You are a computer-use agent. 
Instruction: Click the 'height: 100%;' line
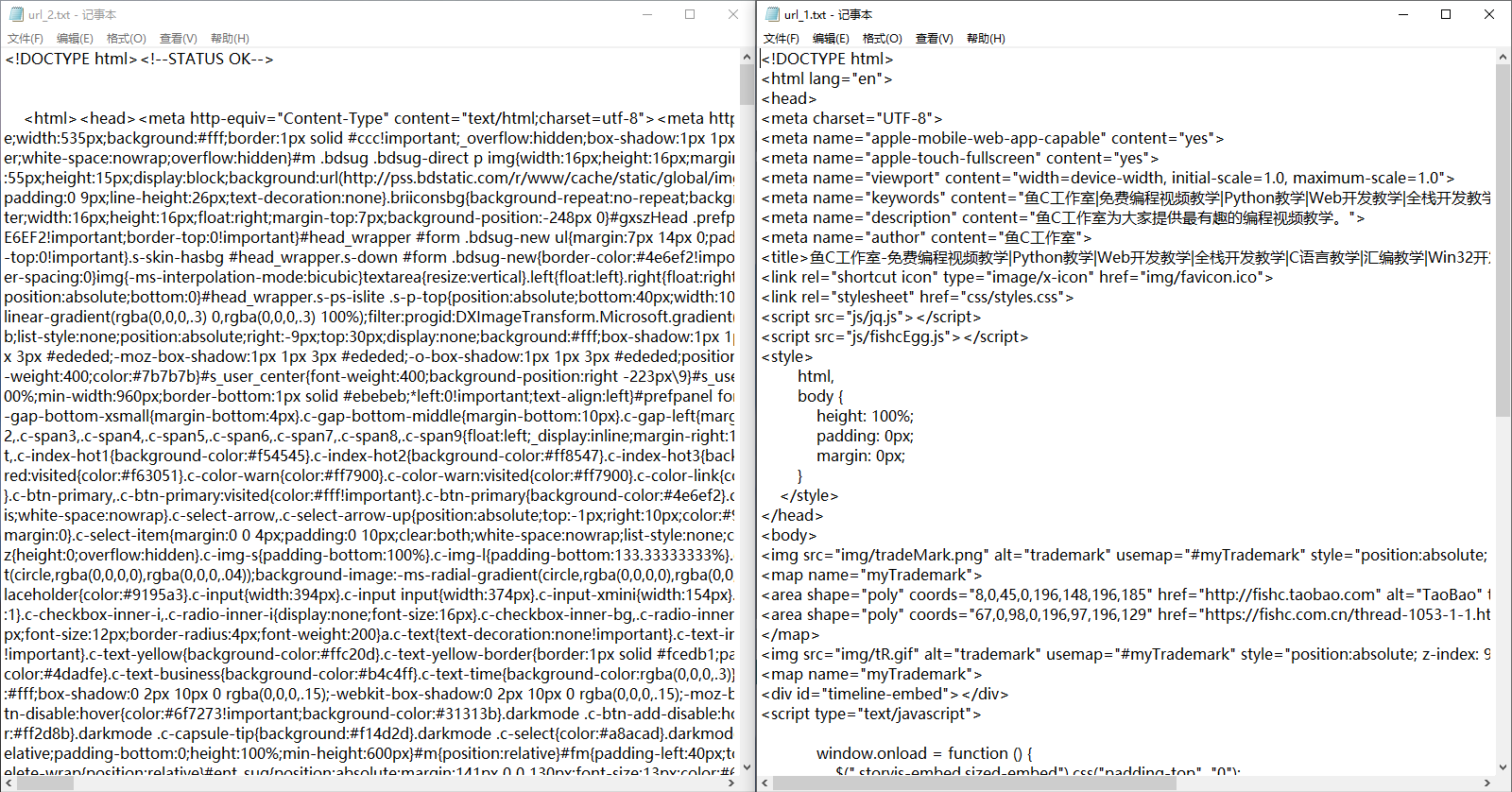pos(865,416)
